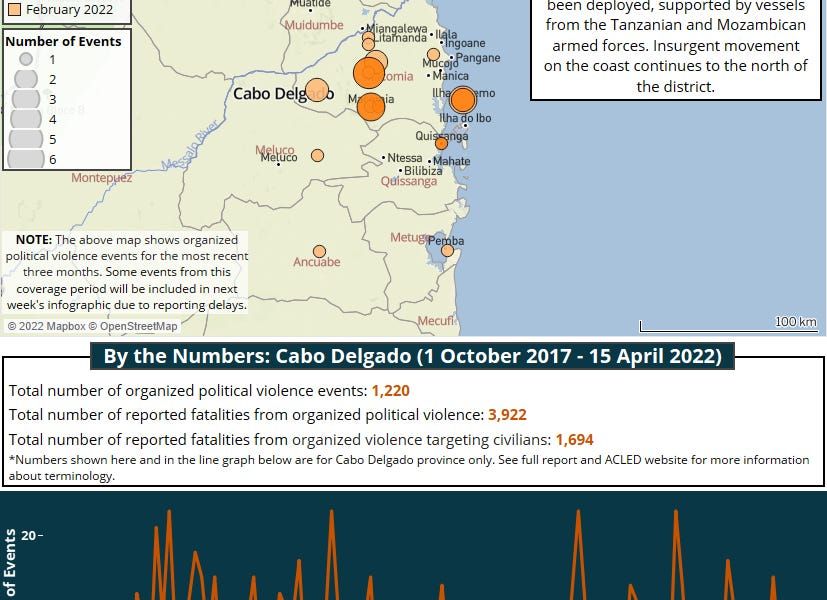The image size is (827, 600).
Task: Click the 3,922 reported fatalities figure
Action: tap(507, 415)
